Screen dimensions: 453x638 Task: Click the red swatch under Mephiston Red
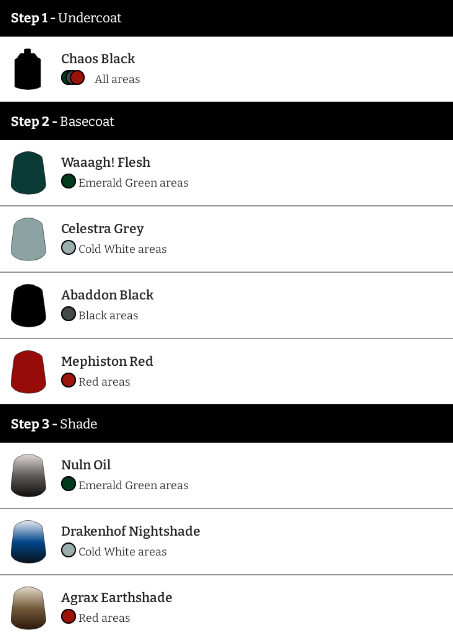click(x=68, y=380)
